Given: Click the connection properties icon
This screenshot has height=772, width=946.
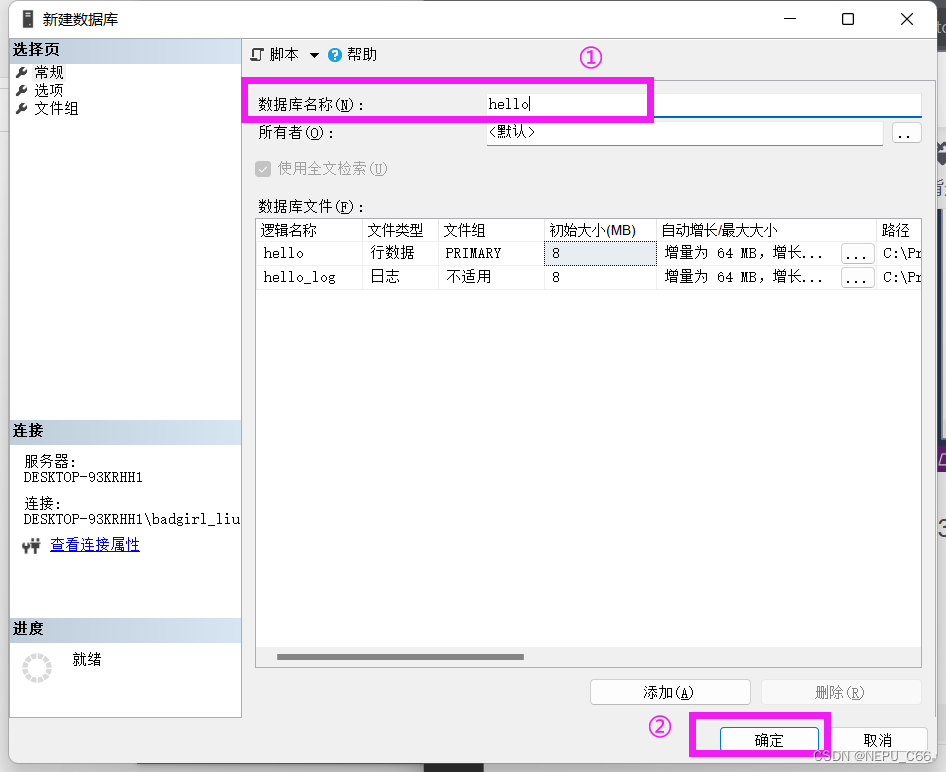Looking at the screenshot, I should coord(31,545).
